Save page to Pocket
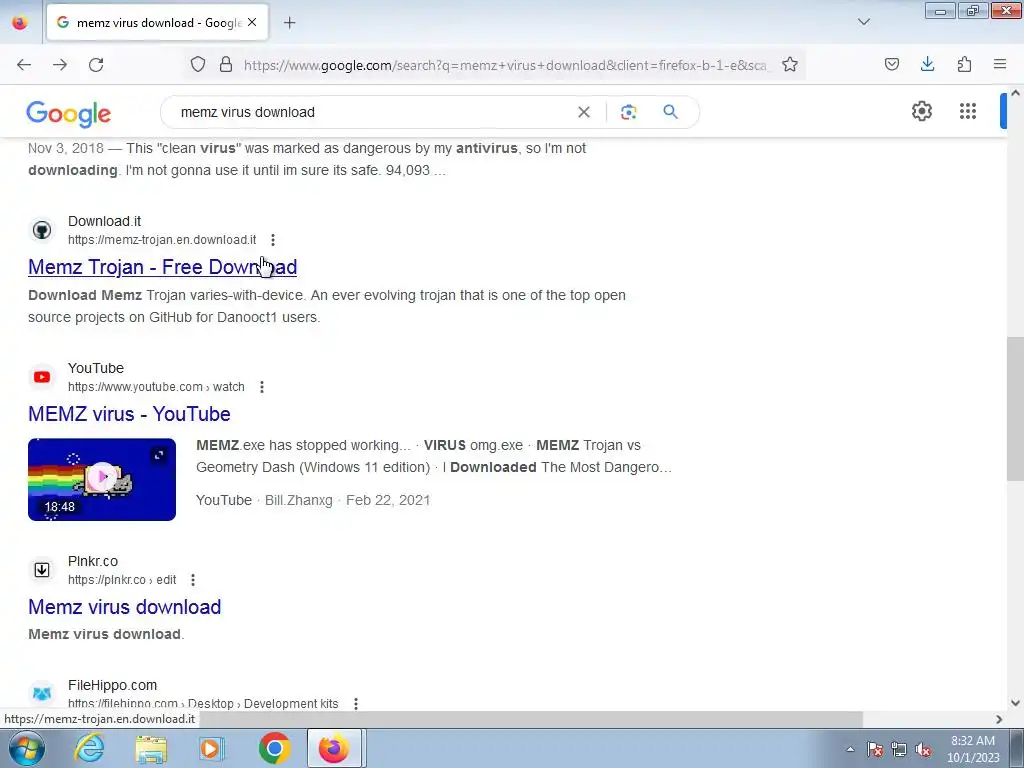 pyautogui.click(x=892, y=64)
